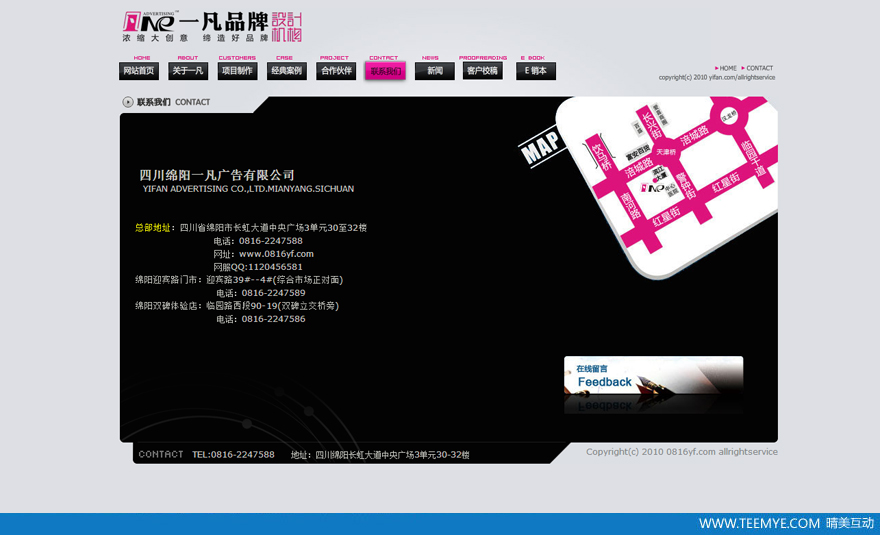880x535 pixels.
Task: Open the 新闻 news menu item
Action: tap(435, 71)
